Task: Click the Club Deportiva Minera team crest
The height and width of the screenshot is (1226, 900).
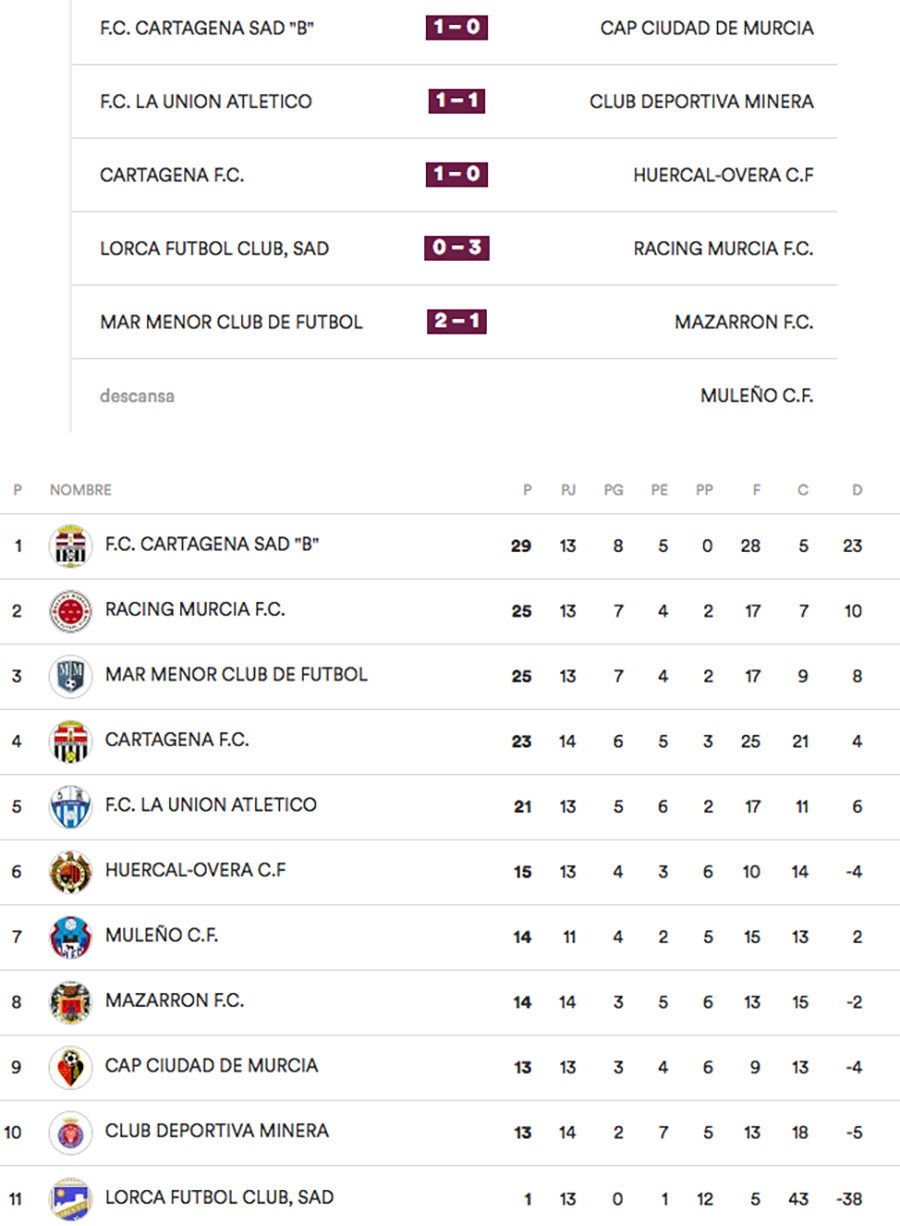Action: [x=71, y=1133]
